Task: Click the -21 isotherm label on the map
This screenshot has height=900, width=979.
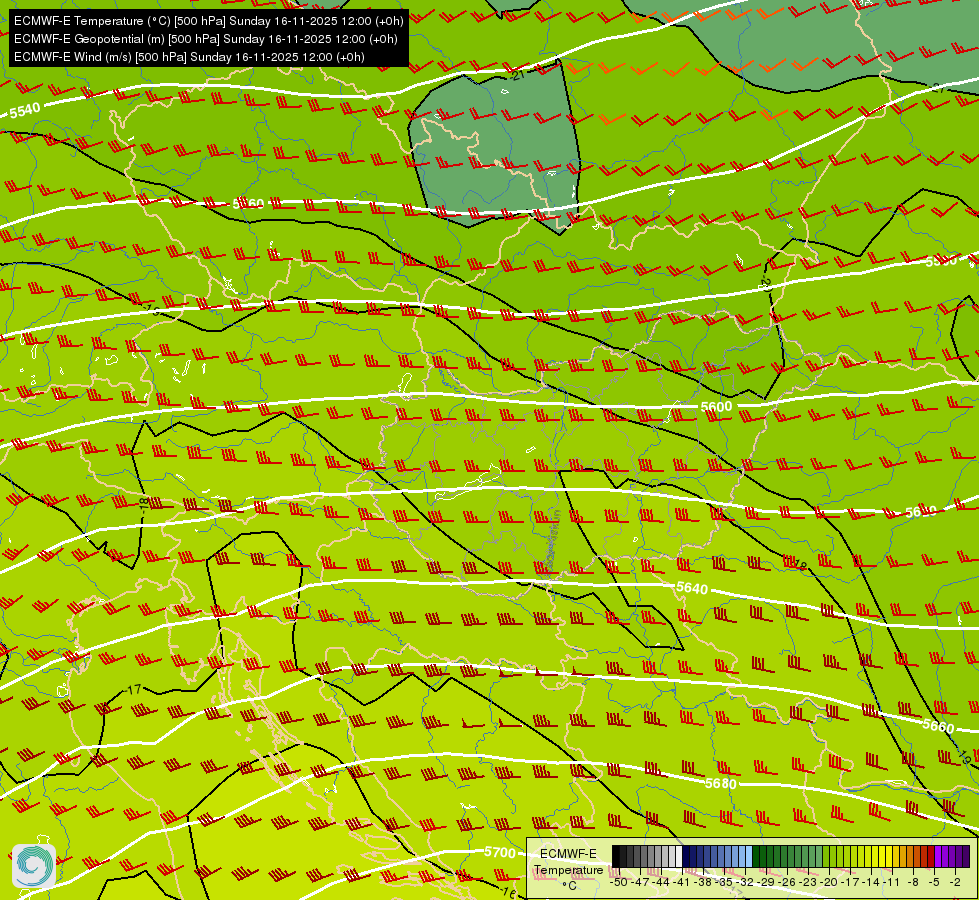Action: 517,75
